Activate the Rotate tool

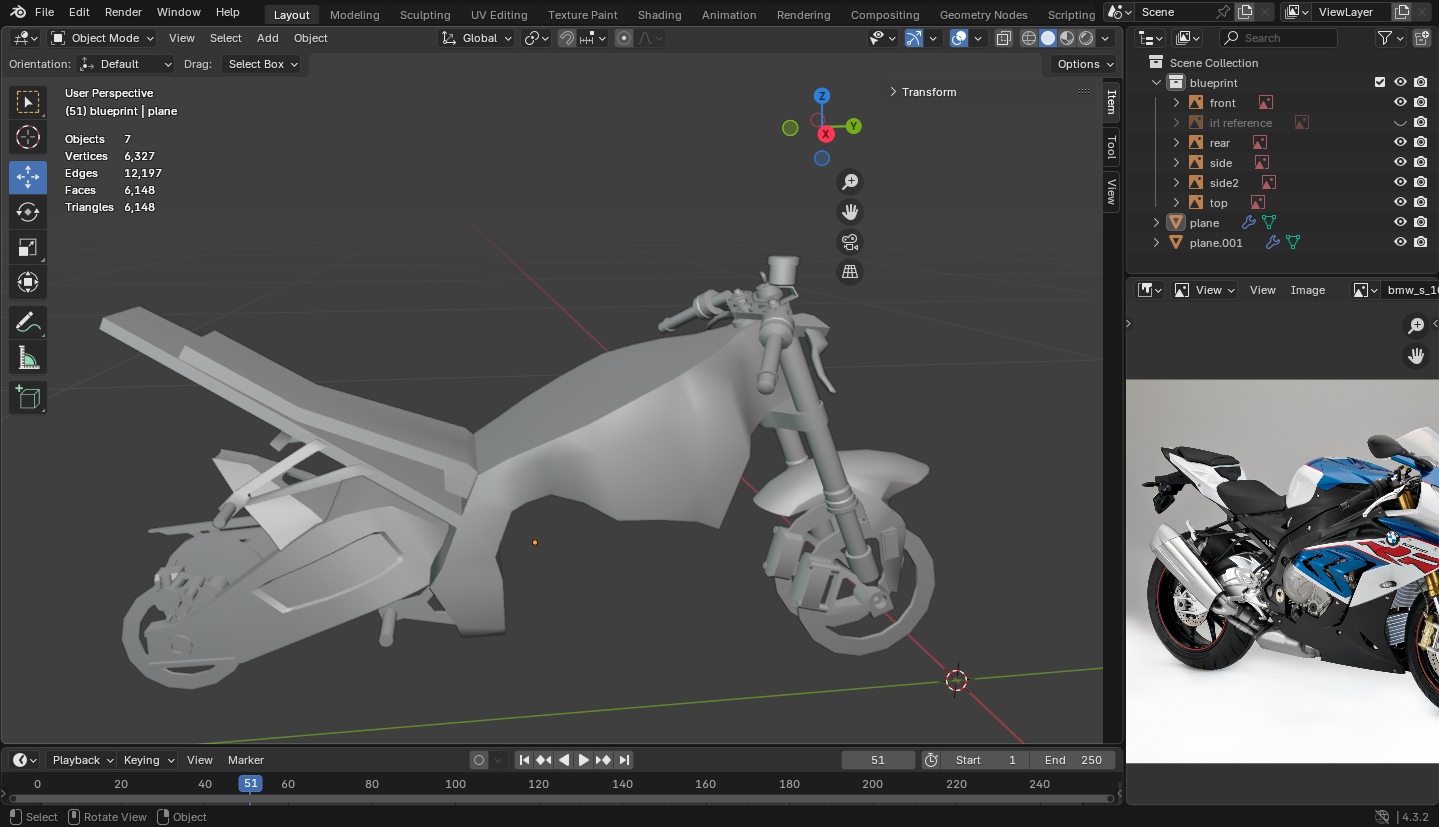28,212
